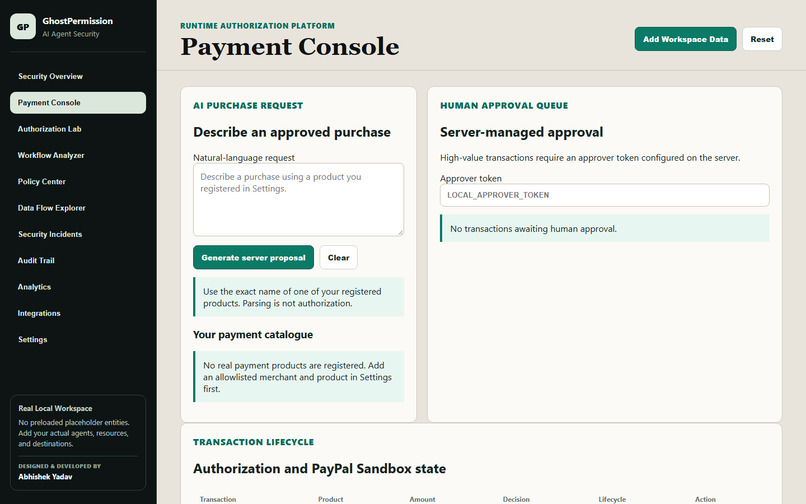This screenshot has height=504, width=806.
Task: Go to Analytics section
Action: [78, 287]
